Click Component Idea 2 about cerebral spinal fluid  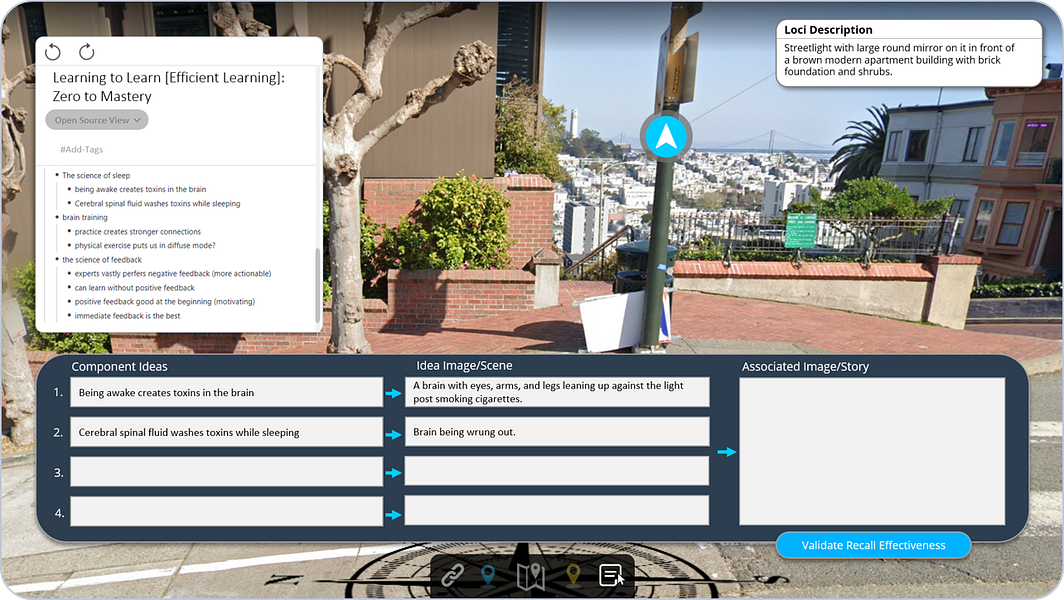pos(227,432)
